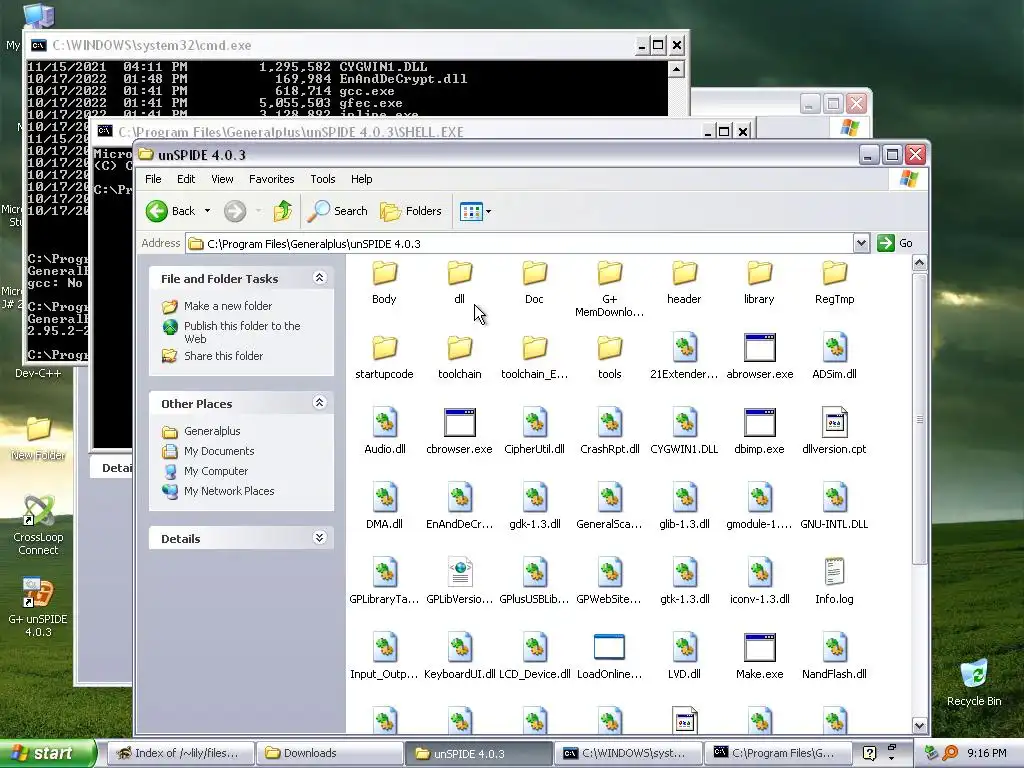The height and width of the screenshot is (768, 1024).
Task: Open the Address bar dropdown arrow
Action: (x=861, y=244)
